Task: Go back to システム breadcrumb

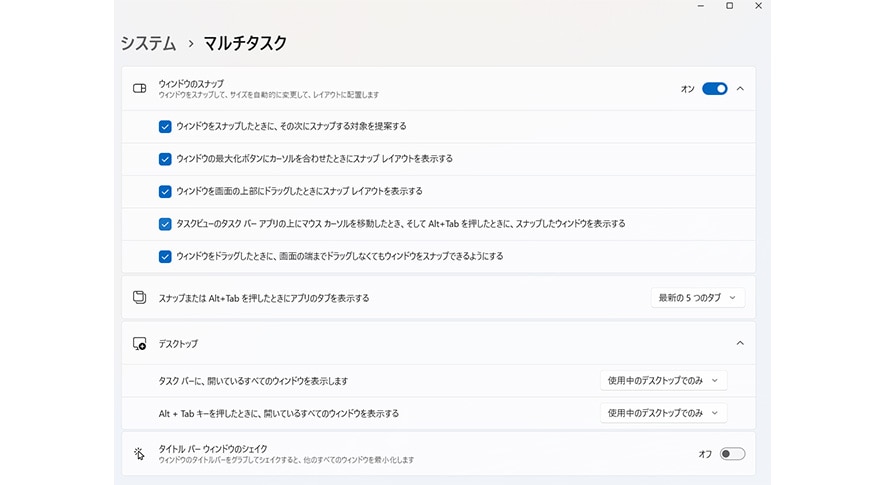Action: coord(148,43)
